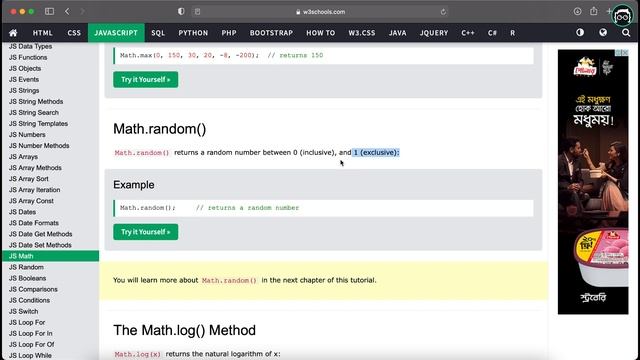Viewport: 640px width, 360px height.
Task: Show Safari downloads
Action: (x=577, y=11)
